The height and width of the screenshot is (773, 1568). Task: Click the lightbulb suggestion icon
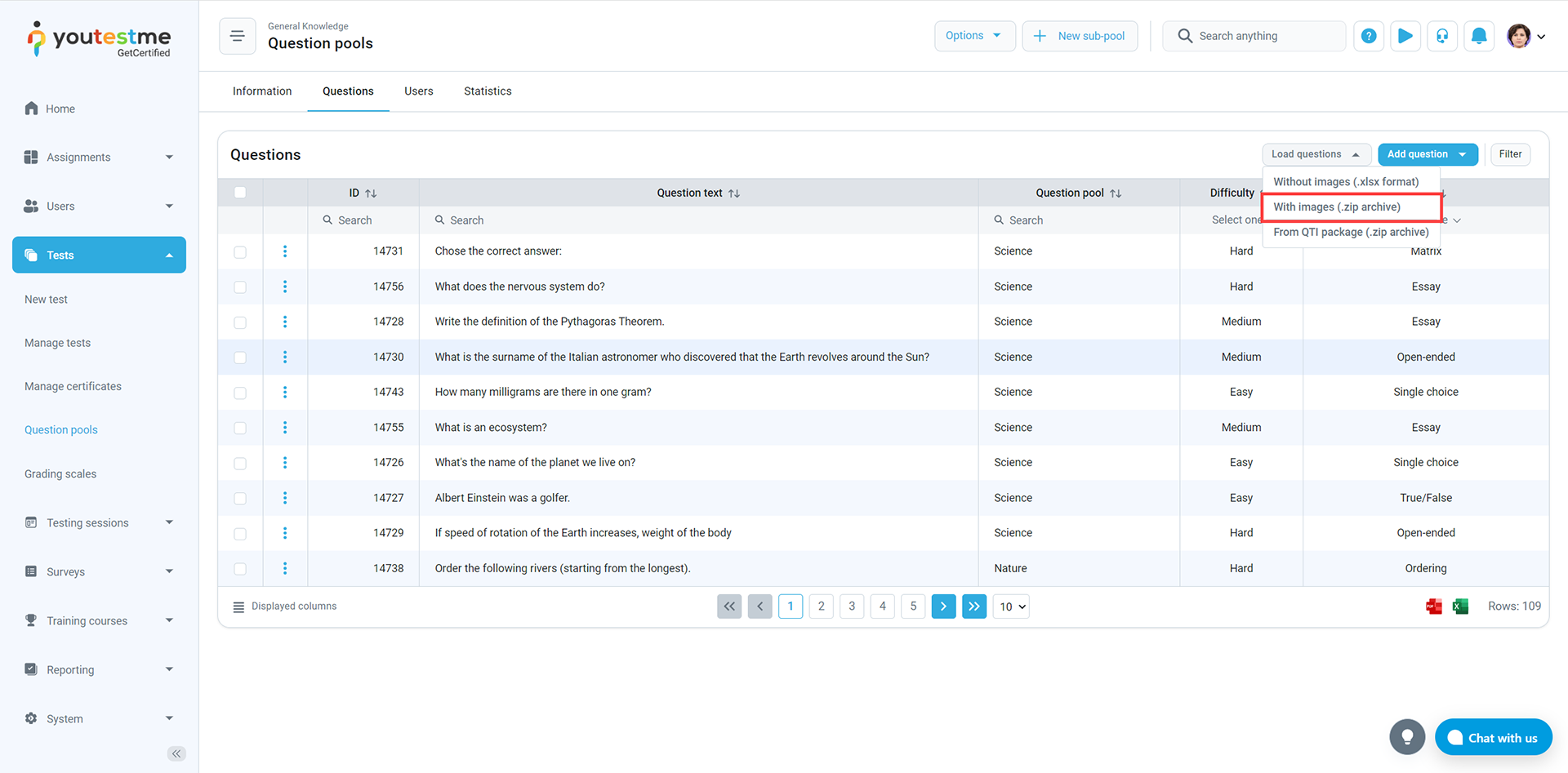point(1407,737)
